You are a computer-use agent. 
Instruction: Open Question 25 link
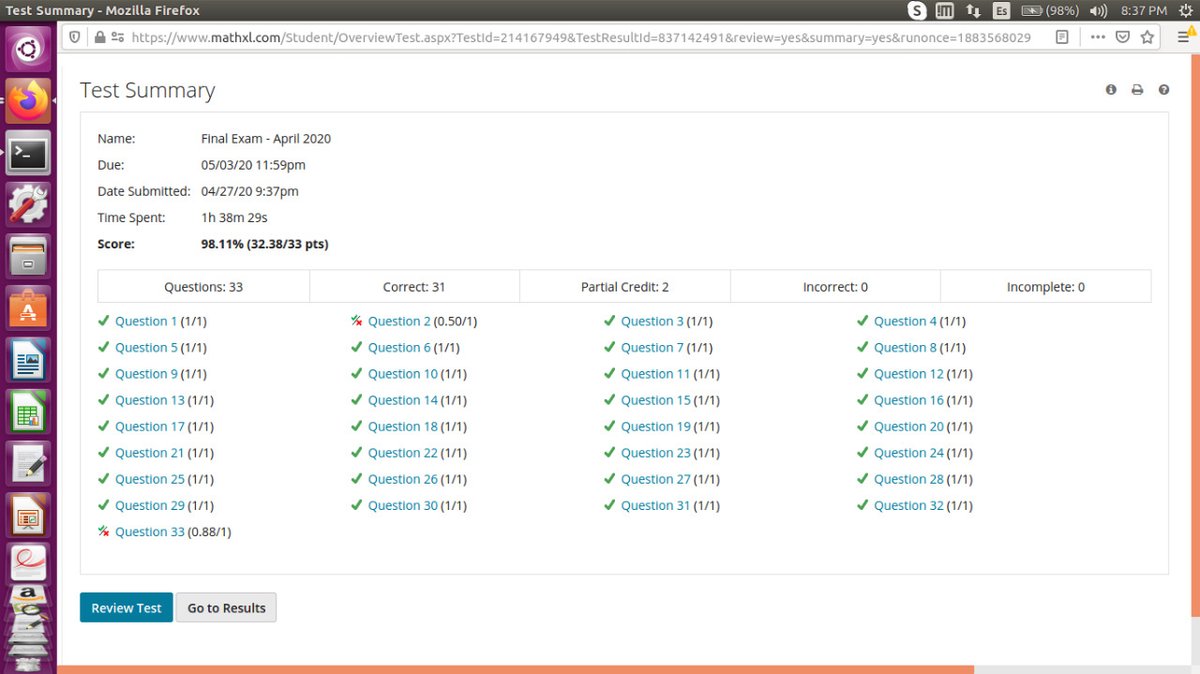point(150,479)
